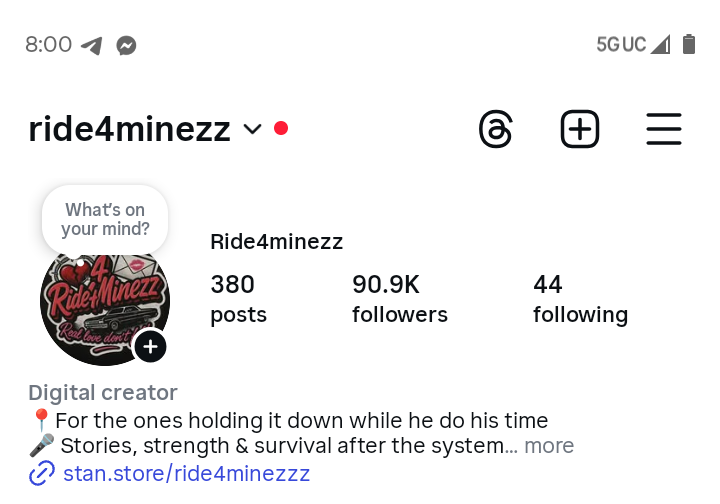This screenshot has width=720, height=504.
Task: Open the stan.store/ride4minezzz link
Action: pos(186,474)
